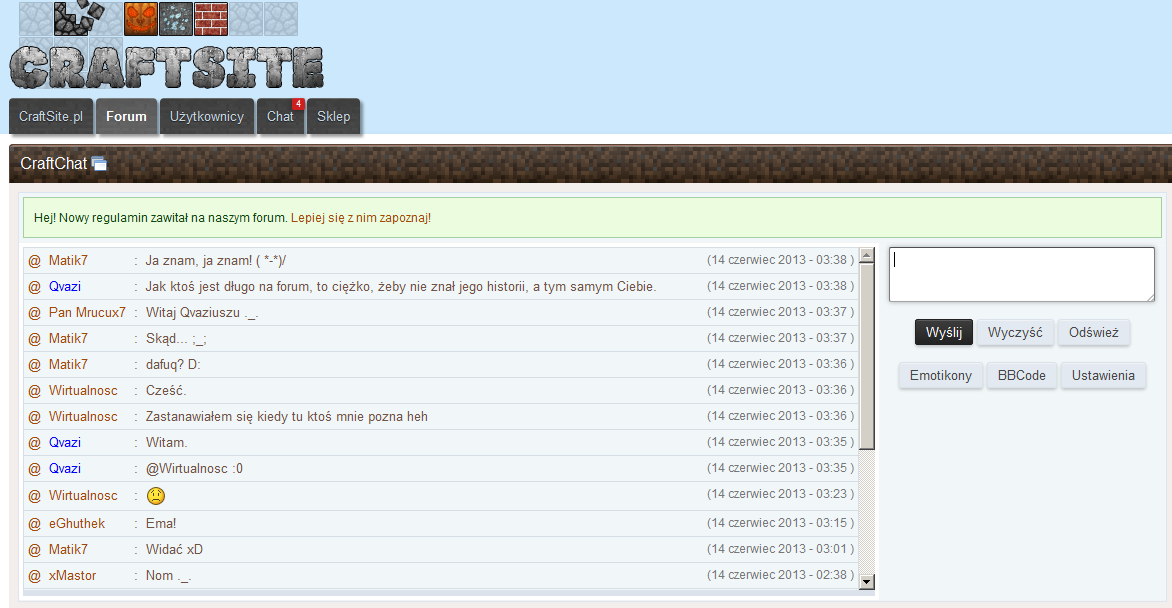1172x608 pixels.
Task: Click the CraftChat popup window icon
Action: 99,164
